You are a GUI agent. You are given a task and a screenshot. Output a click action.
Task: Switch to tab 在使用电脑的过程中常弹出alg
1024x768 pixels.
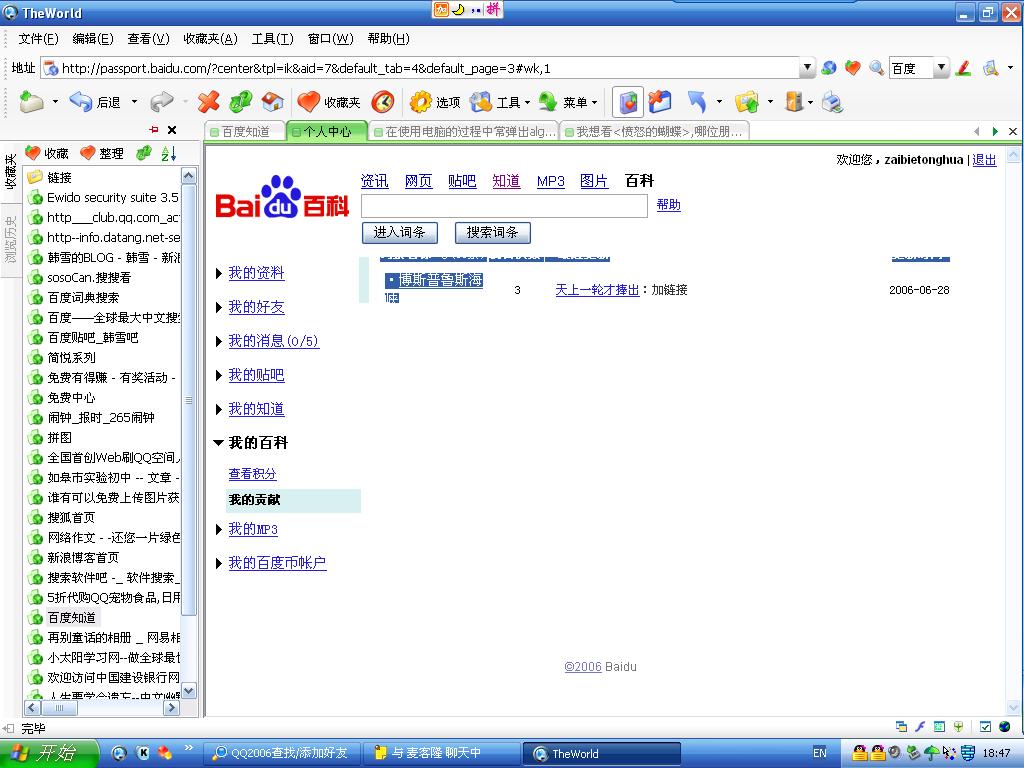click(464, 131)
